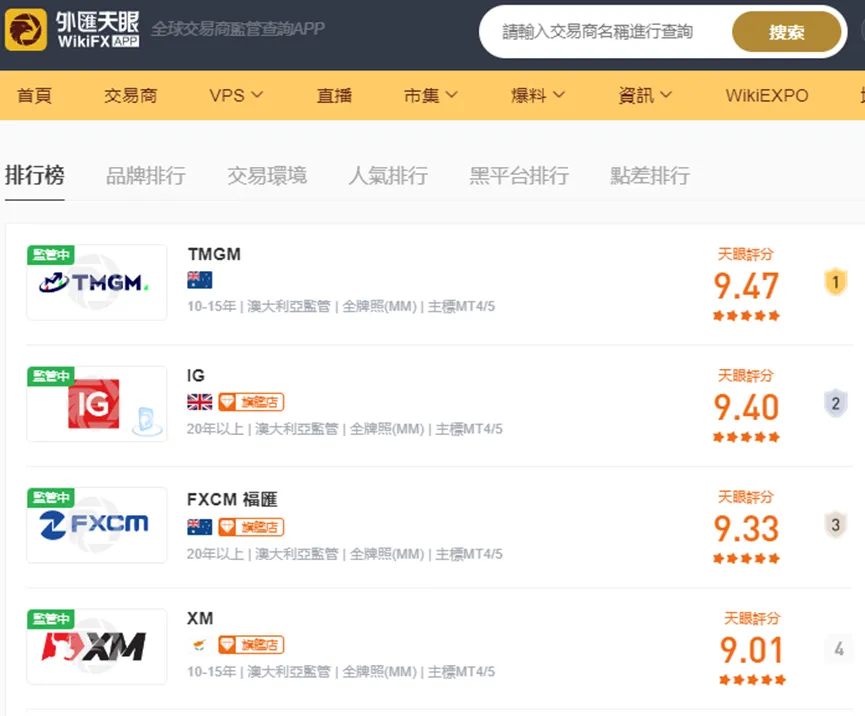Screen dimensions: 865x716
Task: Click the Australian flag icon under FXCM
Action: 199,527
